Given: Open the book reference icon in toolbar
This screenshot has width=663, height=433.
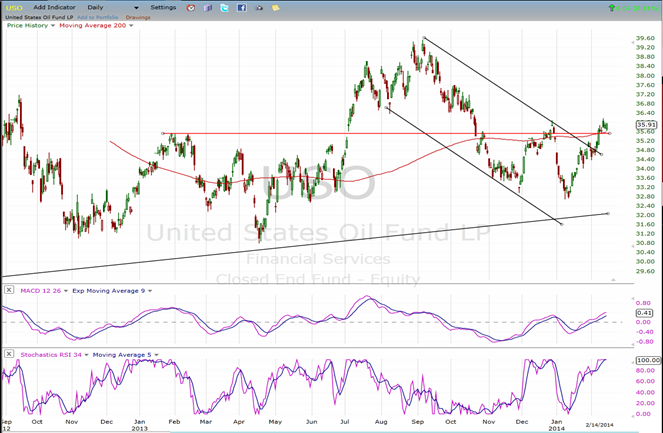Looking at the screenshot, I should pos(208,7).
